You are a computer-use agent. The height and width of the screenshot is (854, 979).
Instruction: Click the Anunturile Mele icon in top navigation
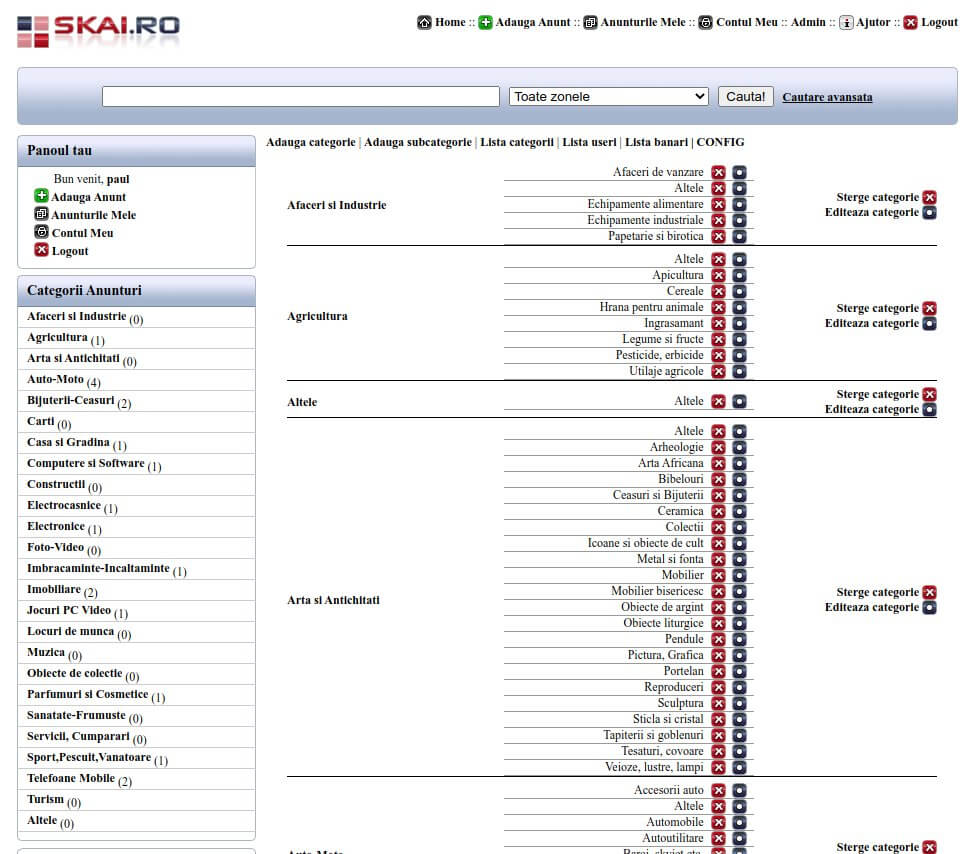tap(590, 22)
